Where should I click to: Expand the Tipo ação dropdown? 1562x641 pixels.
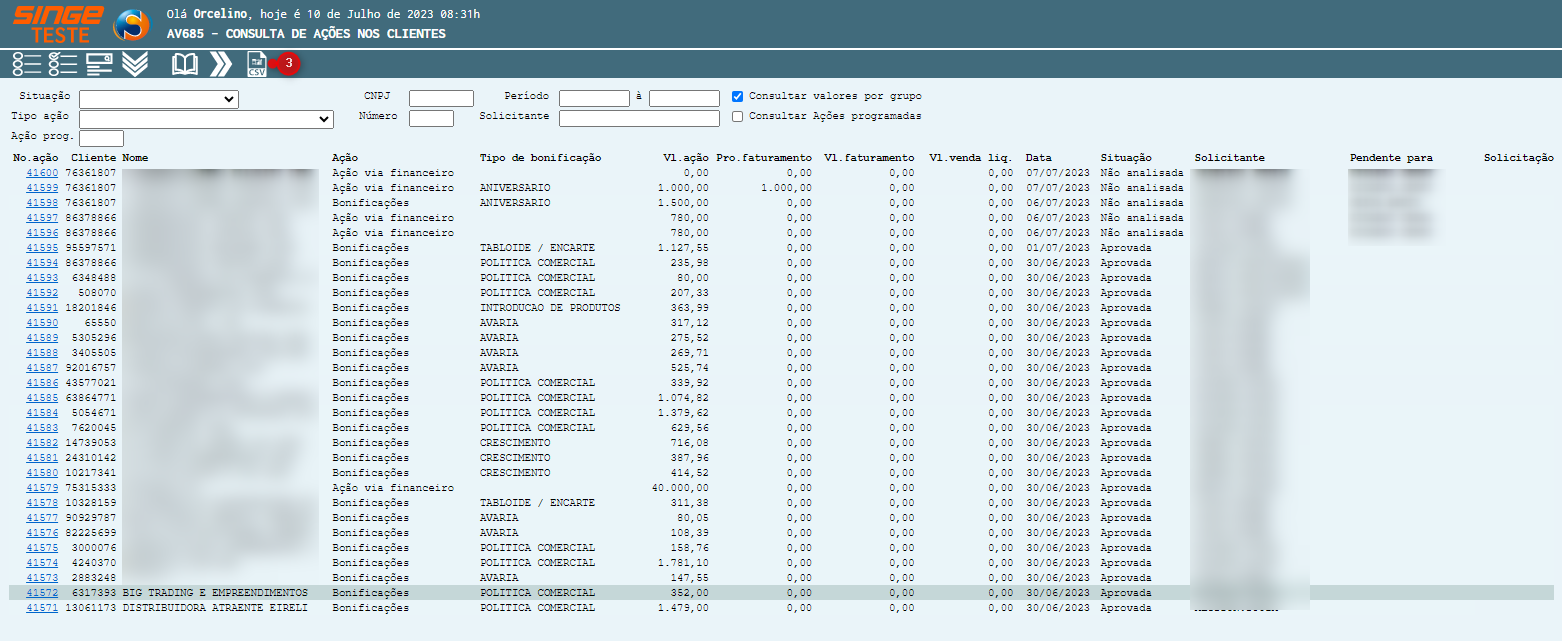(x=205, y=119)
